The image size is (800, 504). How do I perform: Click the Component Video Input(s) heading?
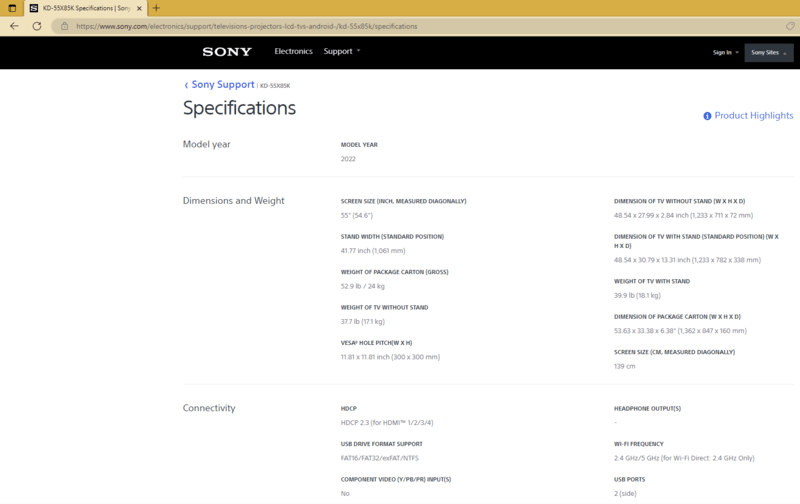pyautogui.click(x=396, y=480)
